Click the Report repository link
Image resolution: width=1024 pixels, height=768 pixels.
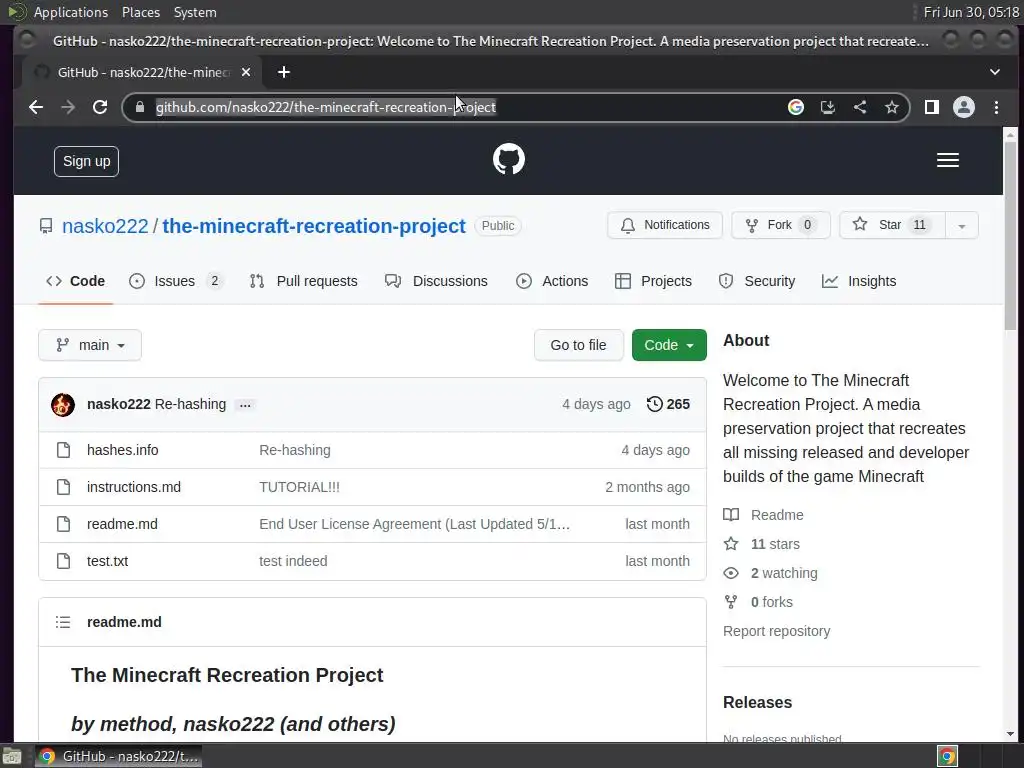(x=776, y=632)
